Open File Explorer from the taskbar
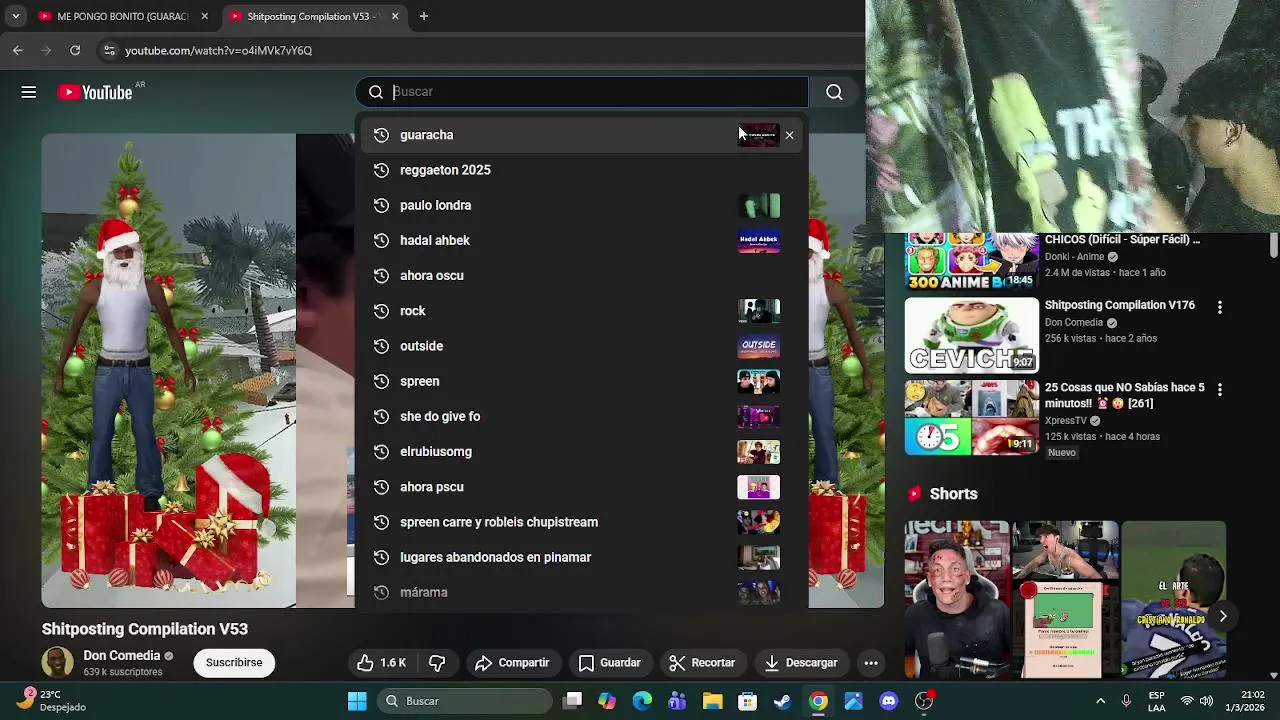Screen dimensions: 1280x720 click(712, 701)
